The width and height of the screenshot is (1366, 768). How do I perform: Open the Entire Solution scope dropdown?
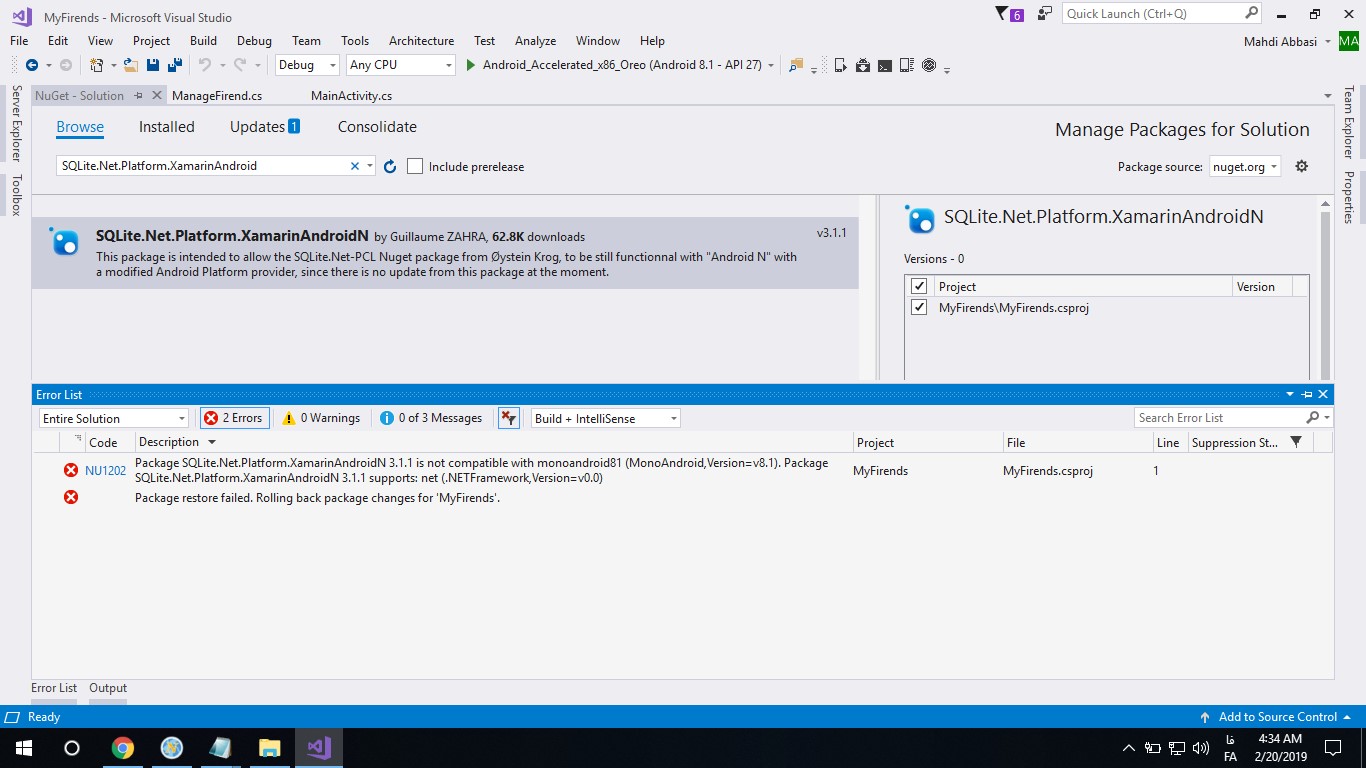pos(113,418)
